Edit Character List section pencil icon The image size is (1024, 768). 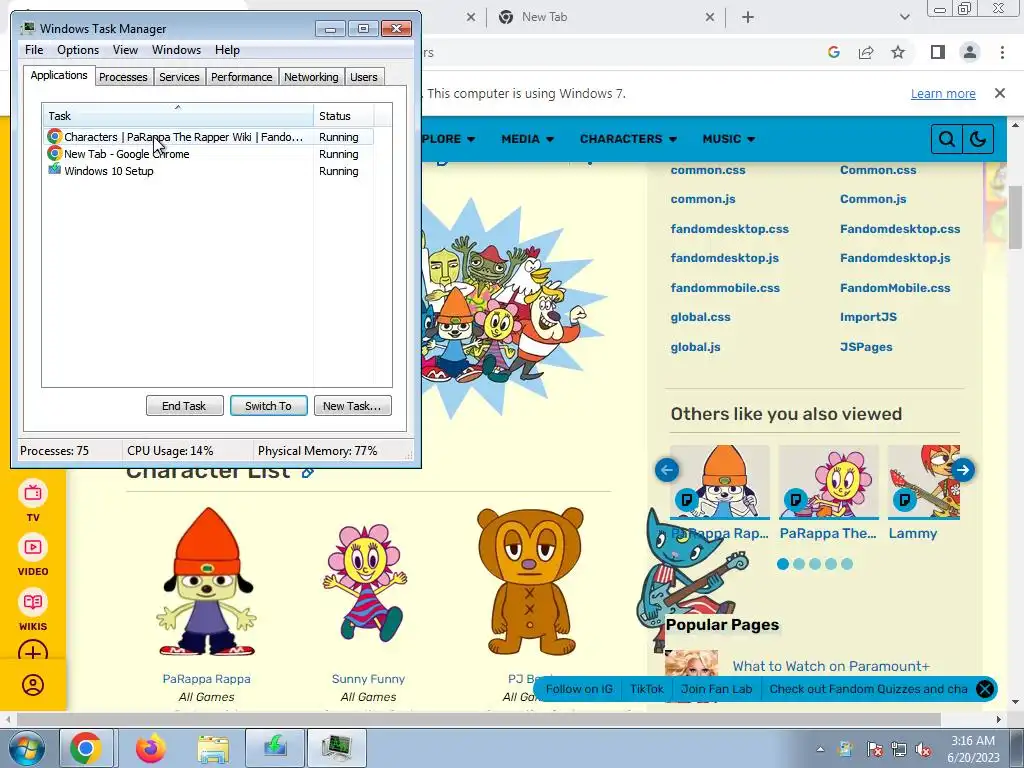coord(308,472)
